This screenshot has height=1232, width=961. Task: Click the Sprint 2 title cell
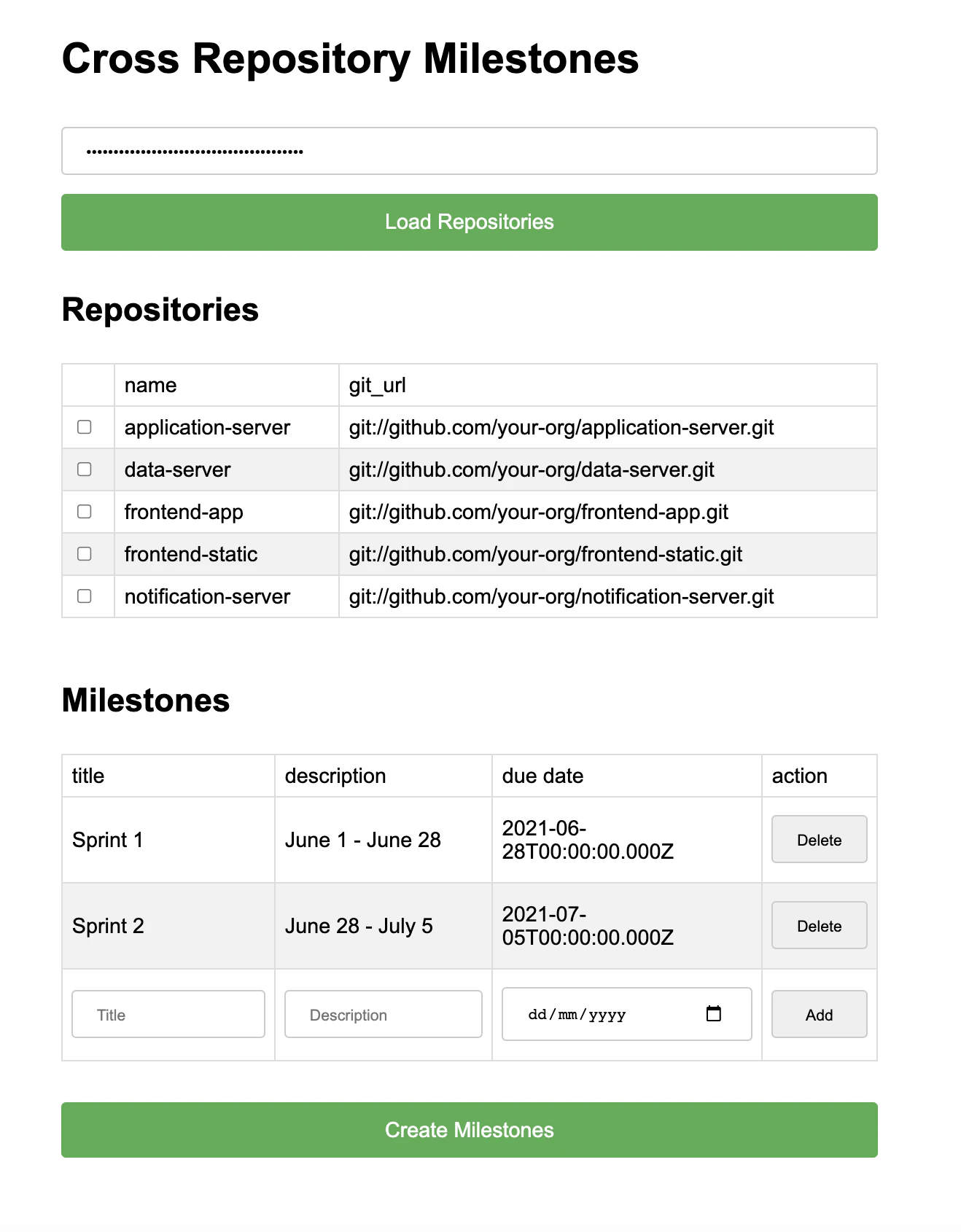(168, 926)
